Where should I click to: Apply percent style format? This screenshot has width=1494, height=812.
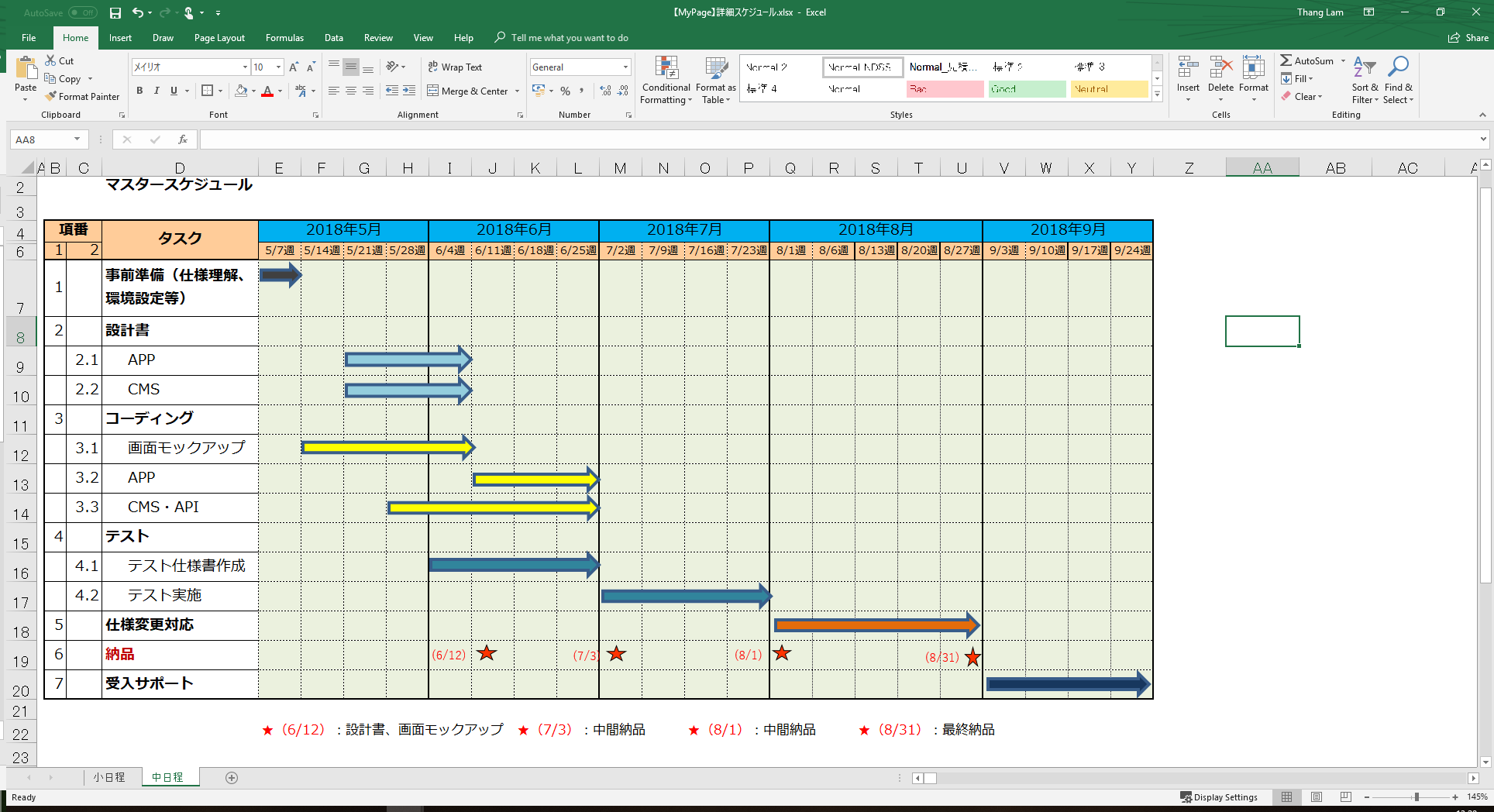point(565,91)
